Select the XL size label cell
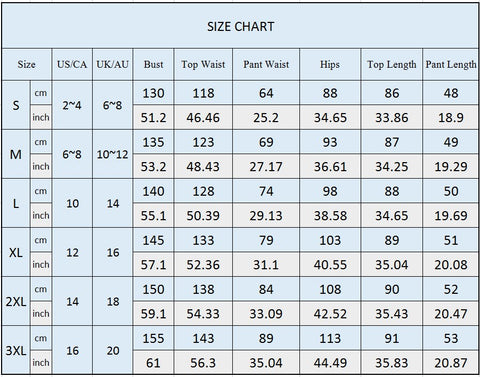This screenshot has width=480, height=377. point(16,253)
